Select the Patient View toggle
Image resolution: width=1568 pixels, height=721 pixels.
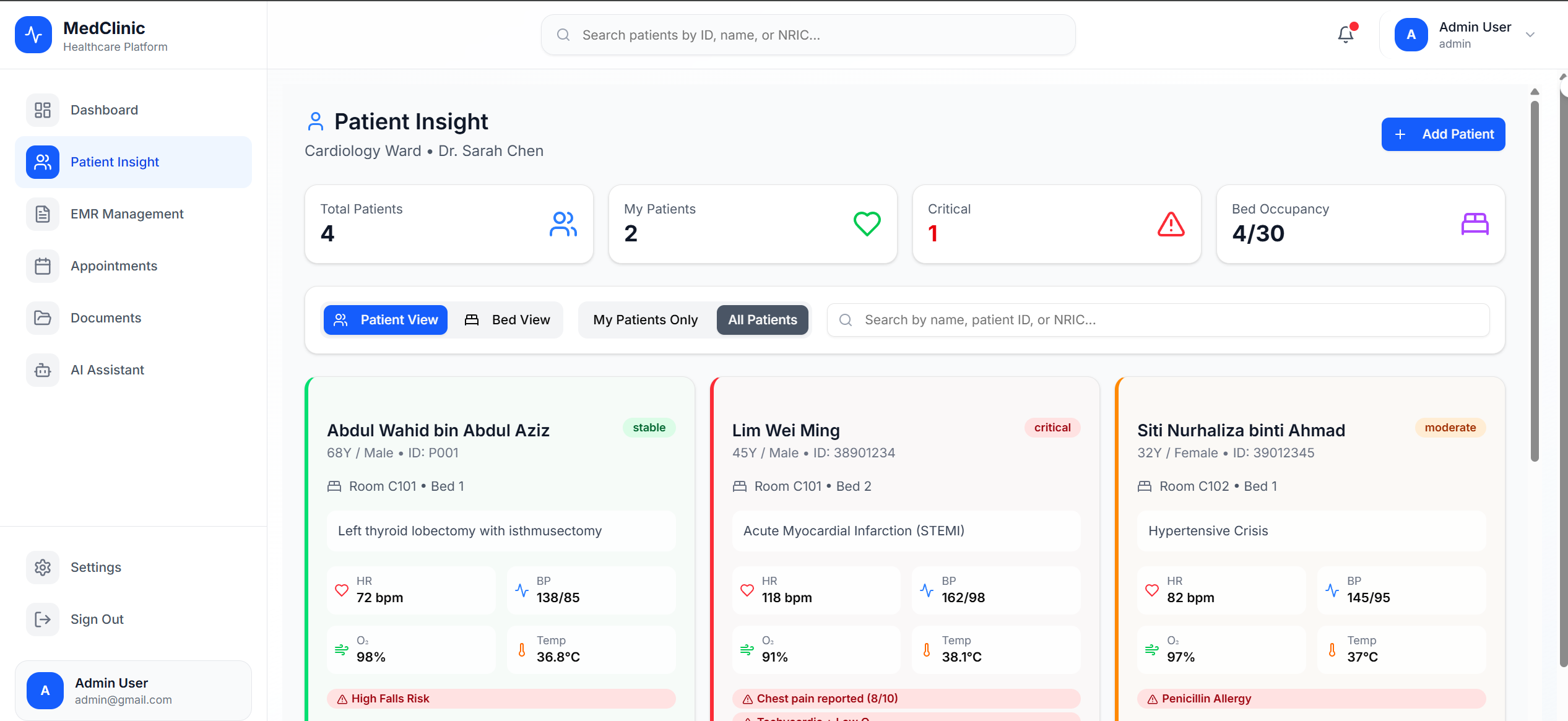(x=386, y=320)
